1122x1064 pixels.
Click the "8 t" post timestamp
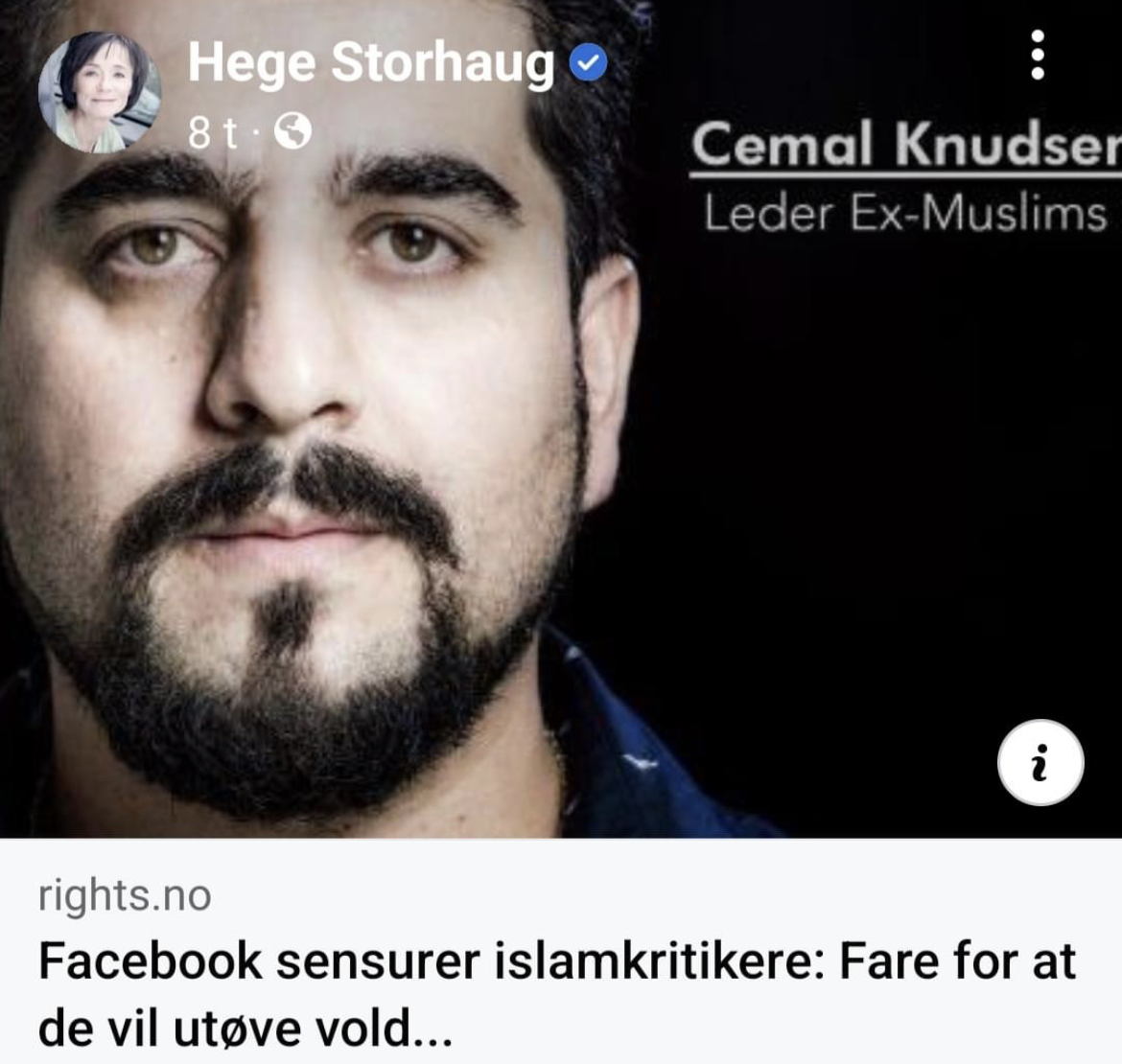[213, 132]
